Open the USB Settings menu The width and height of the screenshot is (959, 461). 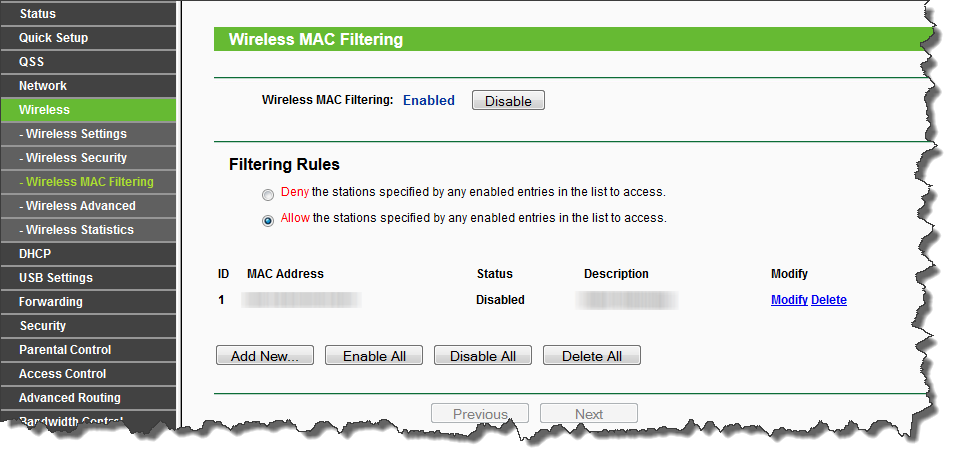pyautogui.click(x=56, y=278)
